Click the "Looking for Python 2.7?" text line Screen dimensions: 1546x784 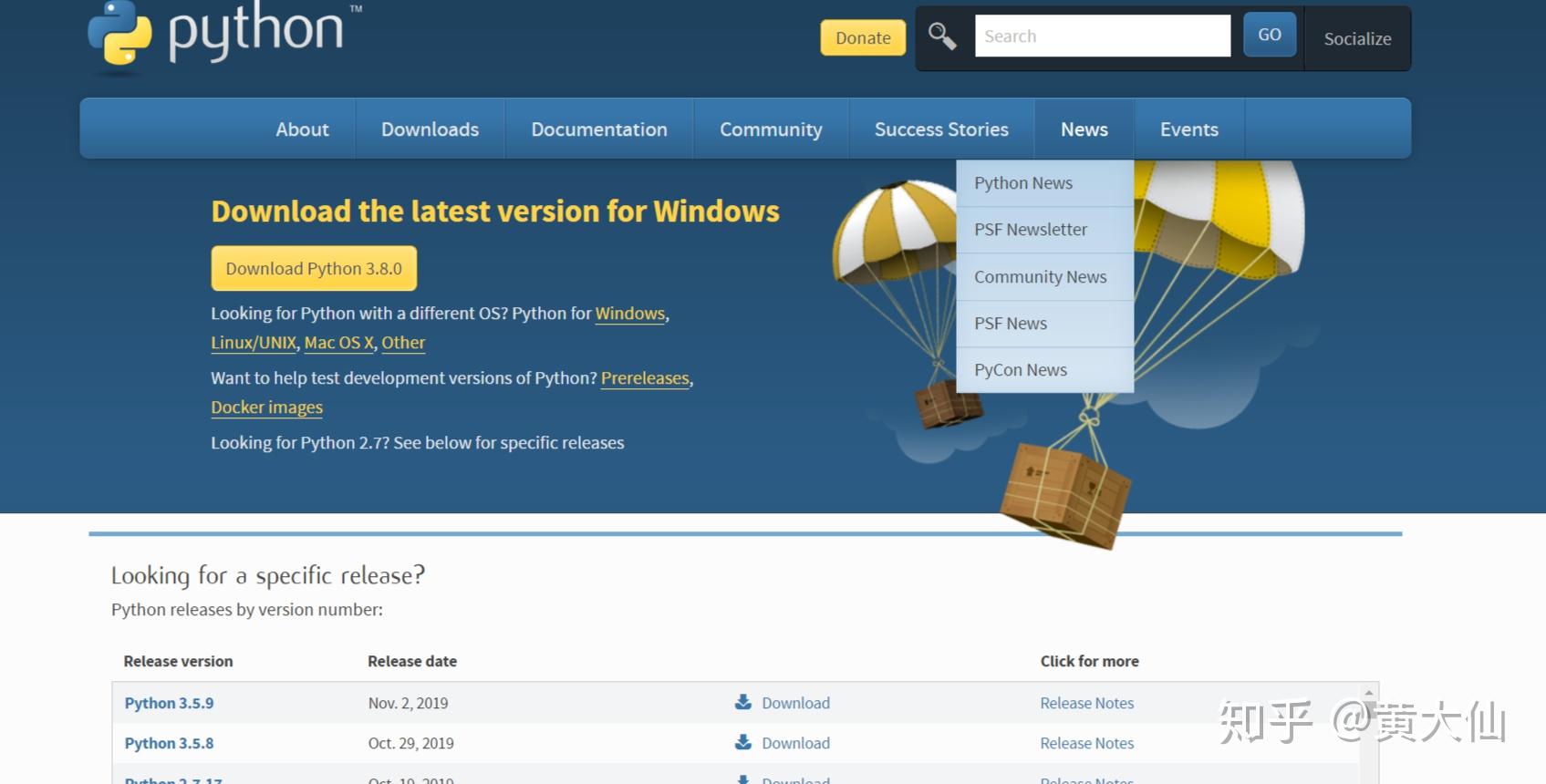418,443
